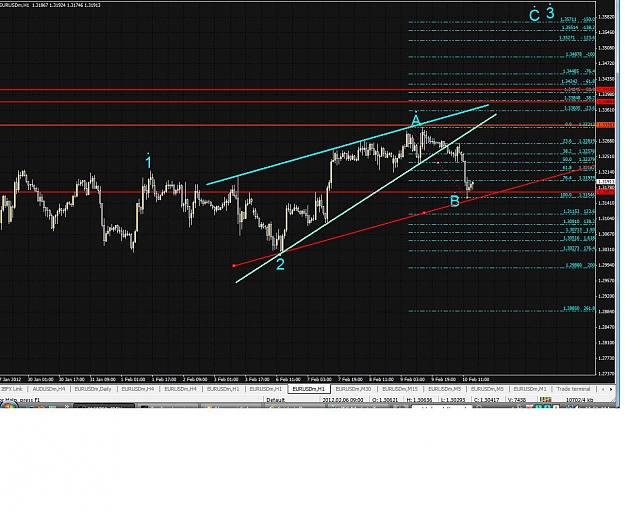Select wave label 1 on the chart

(148, 162)
